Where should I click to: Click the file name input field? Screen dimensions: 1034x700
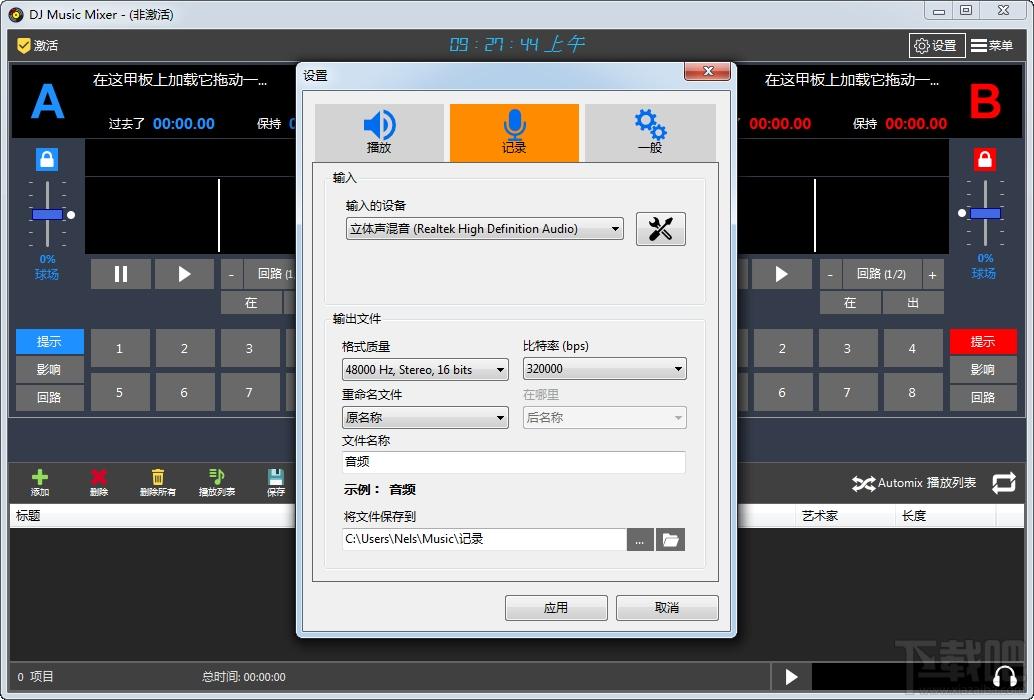(x=513, y=462)
